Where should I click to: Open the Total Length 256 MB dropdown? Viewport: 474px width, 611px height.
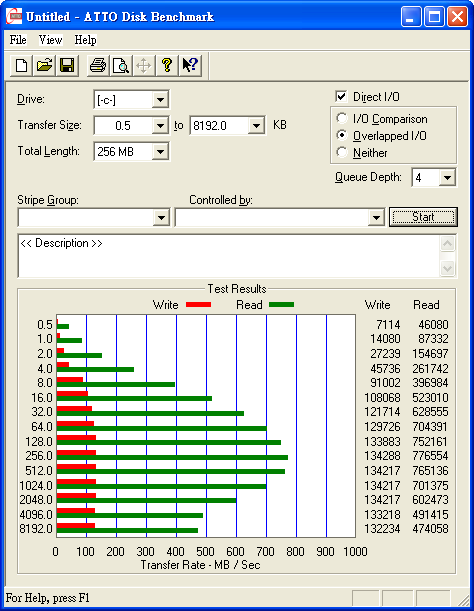coord(160,151)
